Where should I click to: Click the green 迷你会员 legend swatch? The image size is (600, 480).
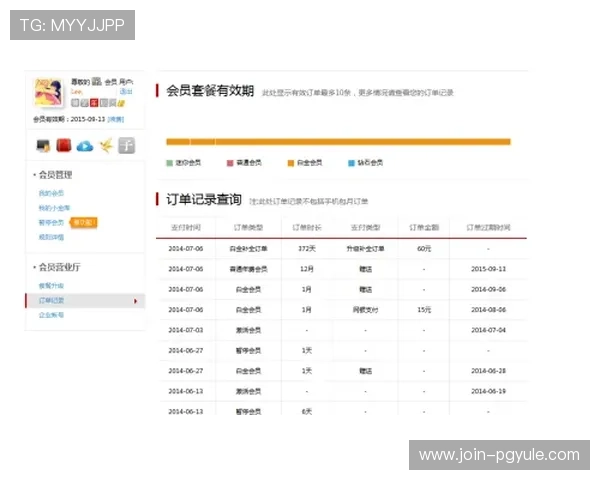click(170, 163)
